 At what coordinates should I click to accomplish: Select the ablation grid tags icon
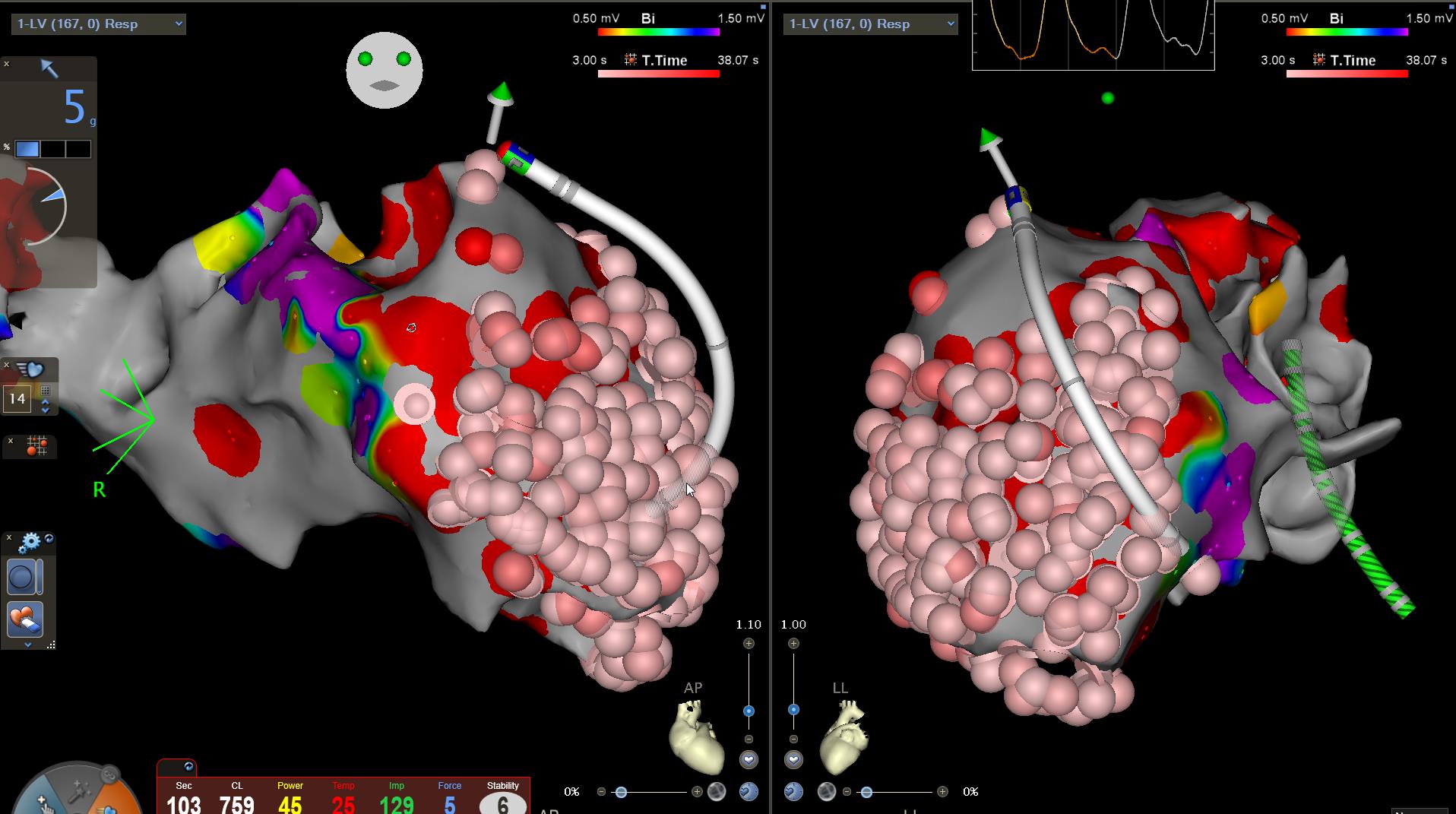[x=37, y=447]
